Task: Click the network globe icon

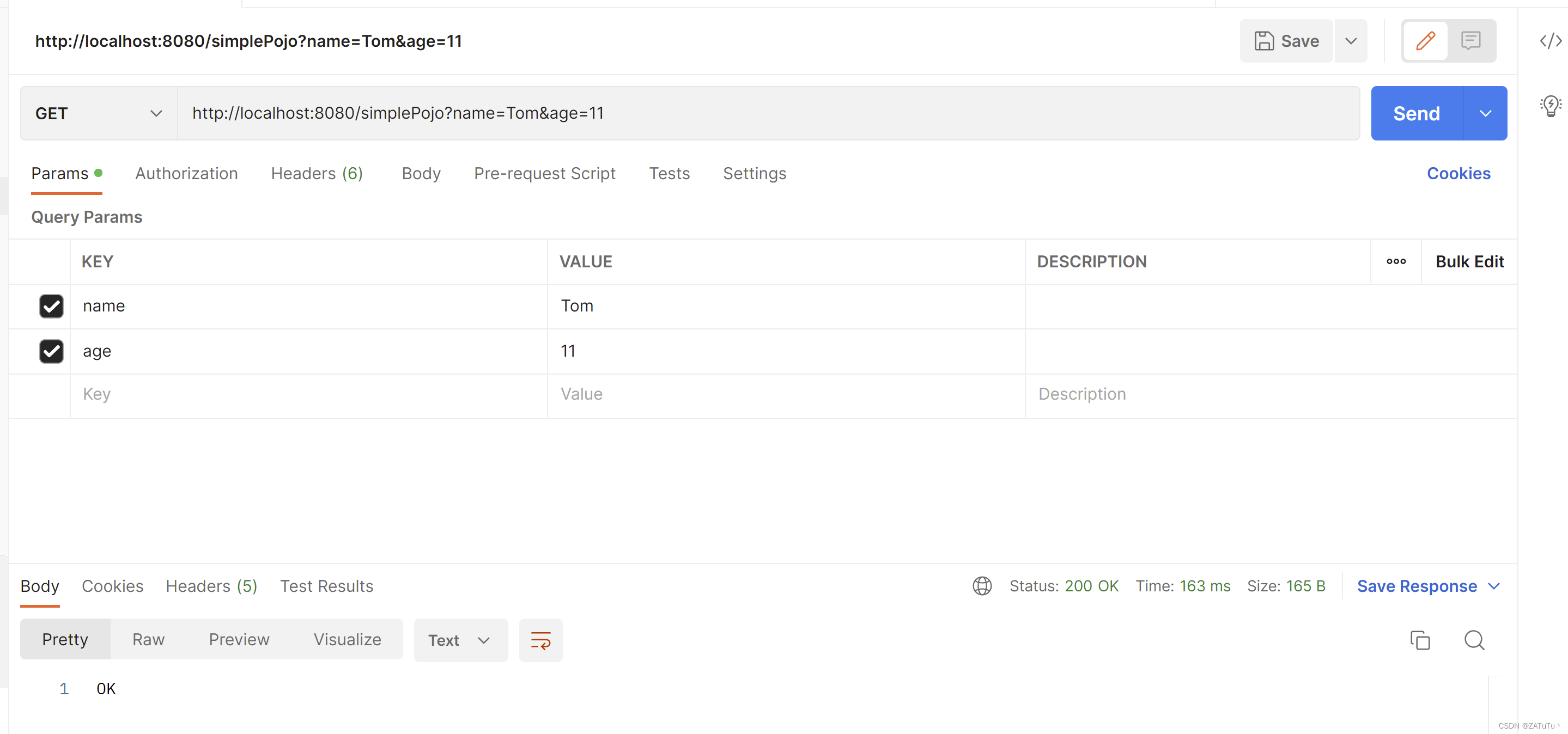Action: pos(982,586)
